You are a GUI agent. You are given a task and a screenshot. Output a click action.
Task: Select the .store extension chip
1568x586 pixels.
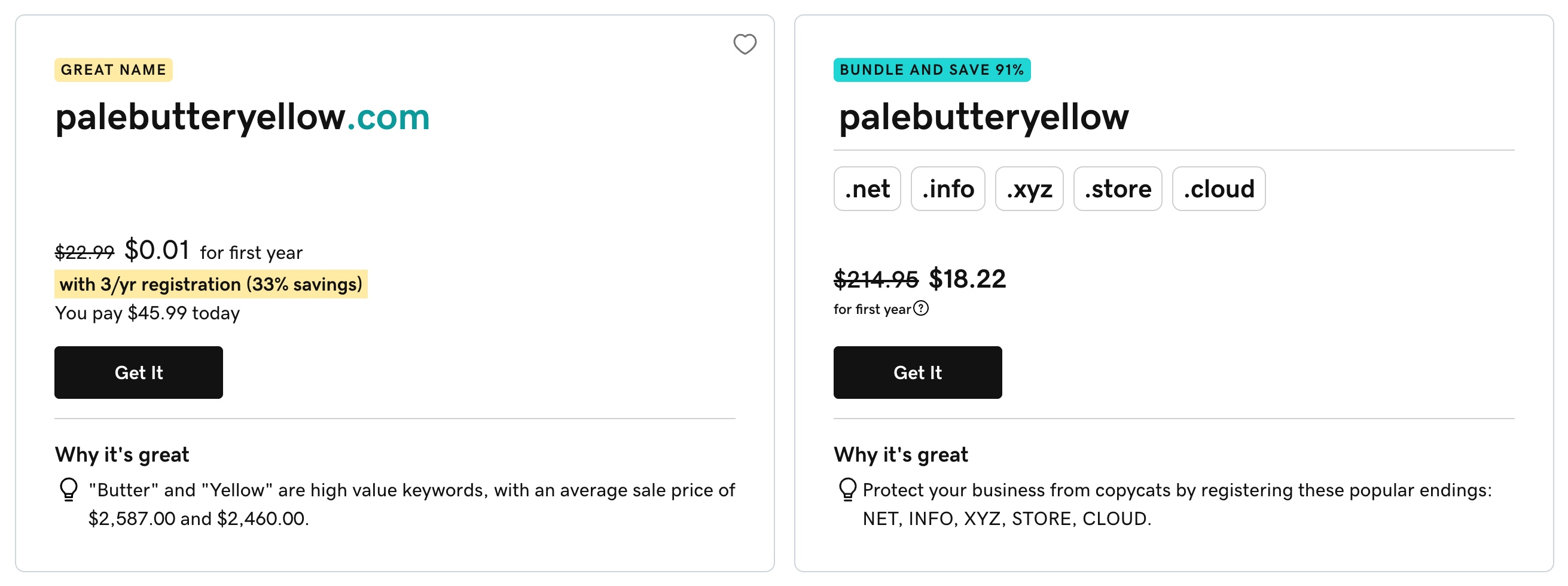(1118, 188)
